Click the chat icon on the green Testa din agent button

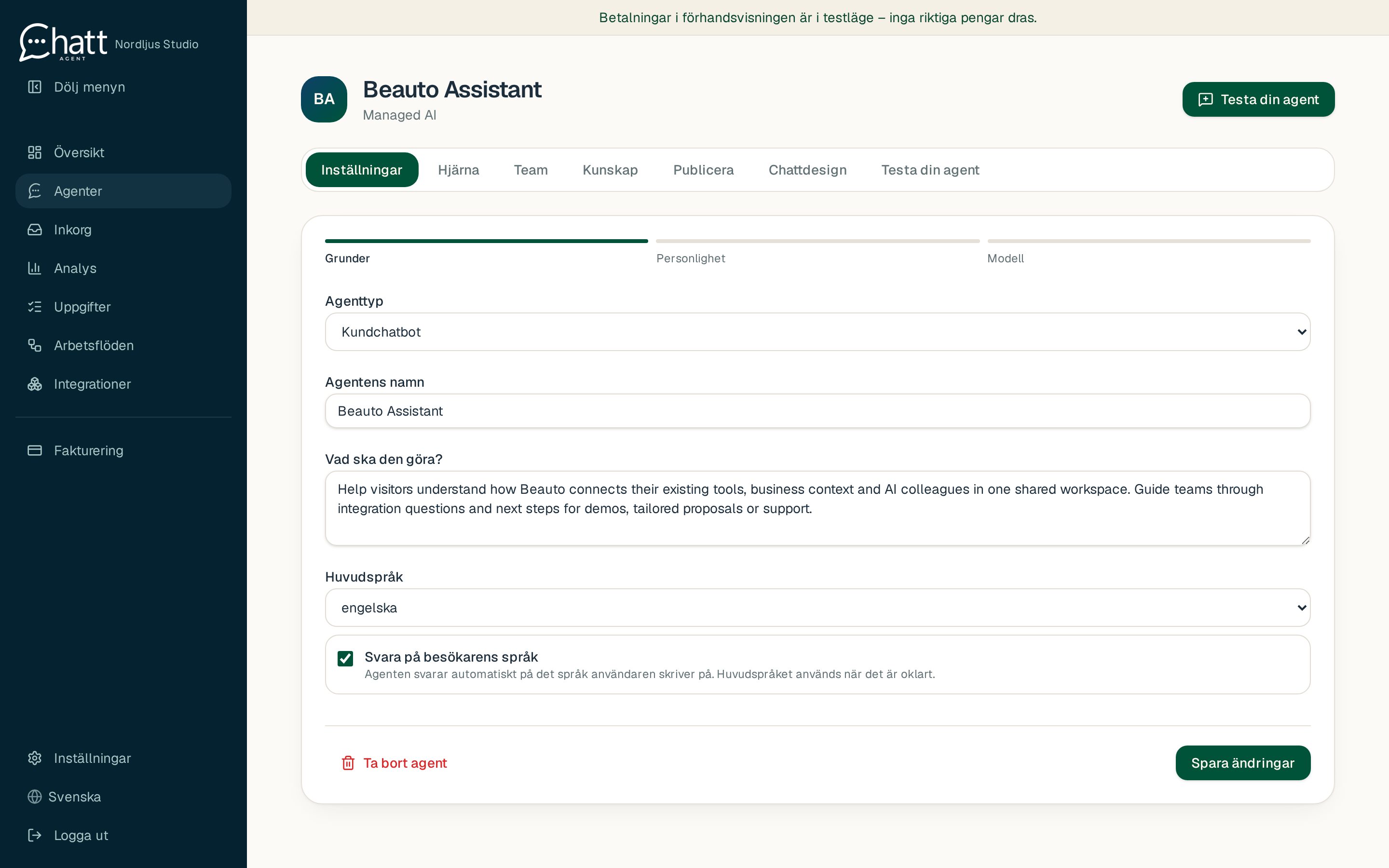coord(1205,99)
